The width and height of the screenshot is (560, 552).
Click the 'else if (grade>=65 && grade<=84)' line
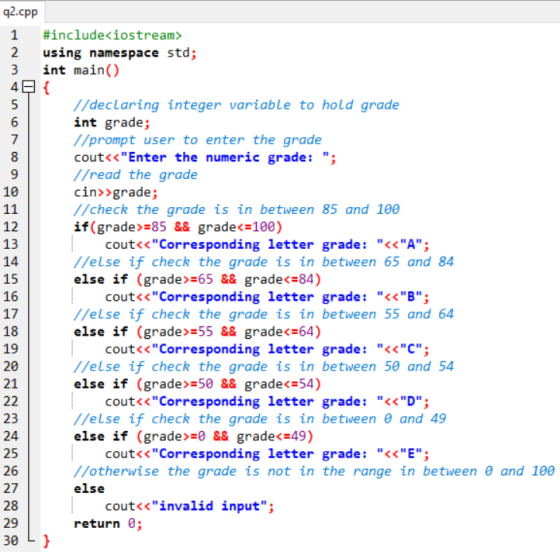198,279
